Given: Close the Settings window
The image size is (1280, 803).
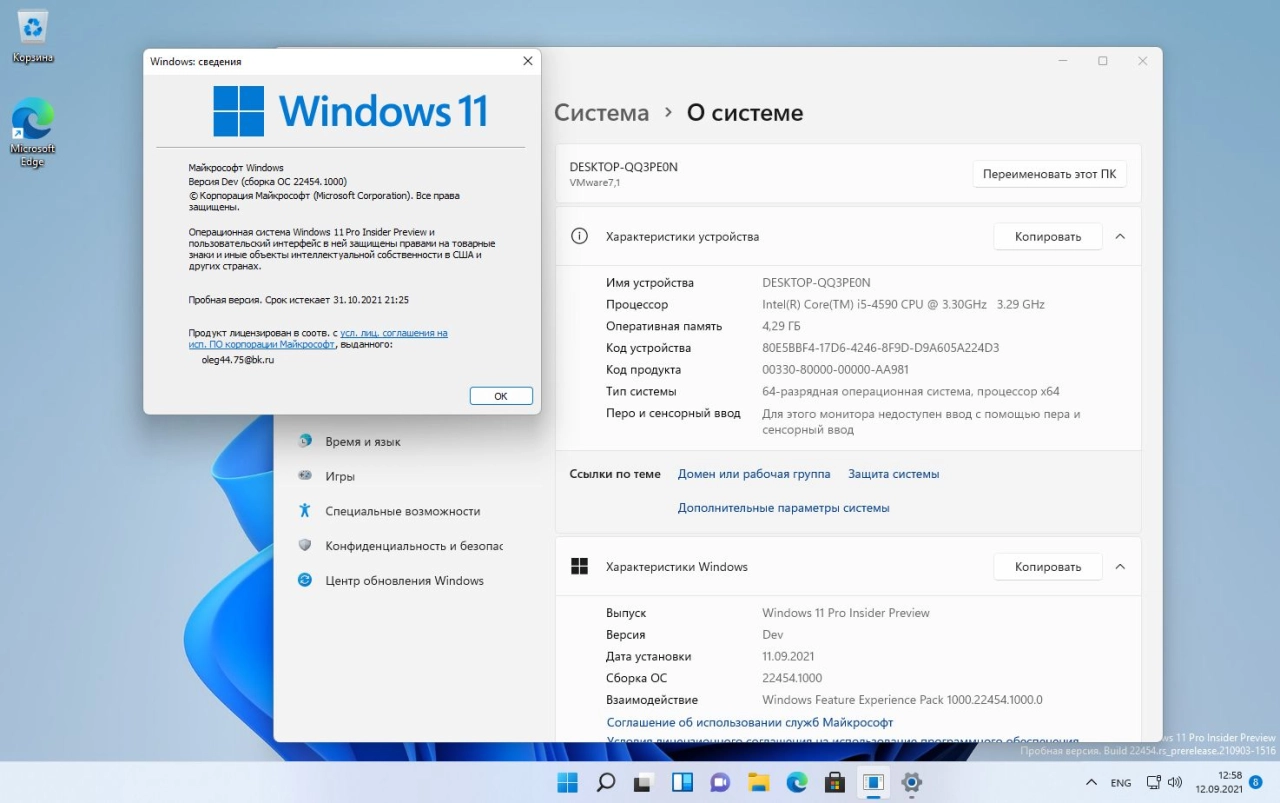Looking at the screenshot, I should click(x=1142, y=61).
